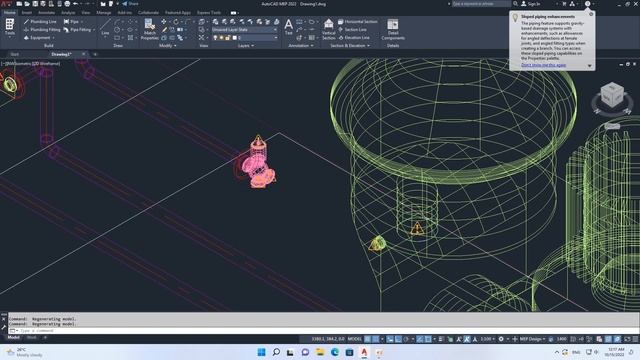Select the Pipe tool

tap(71, 22)
